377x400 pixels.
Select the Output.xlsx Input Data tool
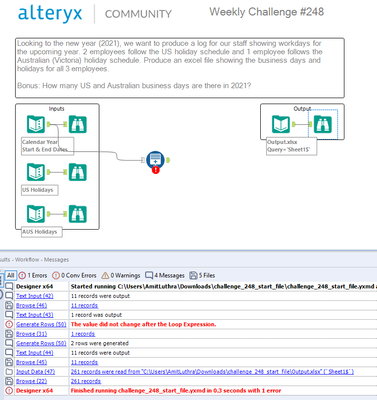pyautogui.click(x=281, y=124)
